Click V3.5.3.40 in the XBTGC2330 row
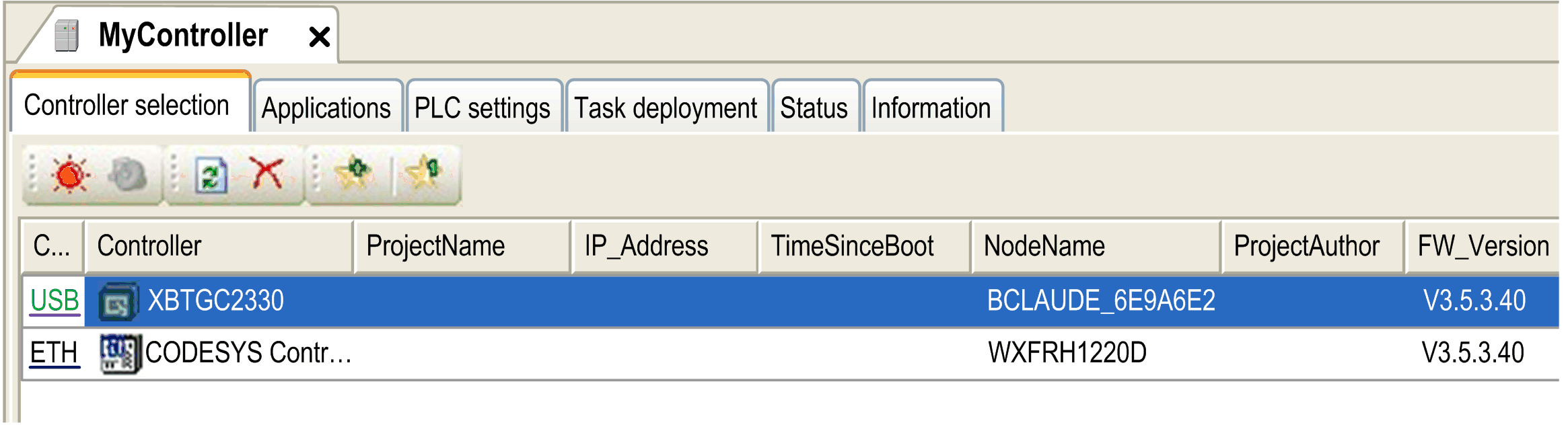The width and height of the screenshot is (1568, 435). click(1474, 301)
